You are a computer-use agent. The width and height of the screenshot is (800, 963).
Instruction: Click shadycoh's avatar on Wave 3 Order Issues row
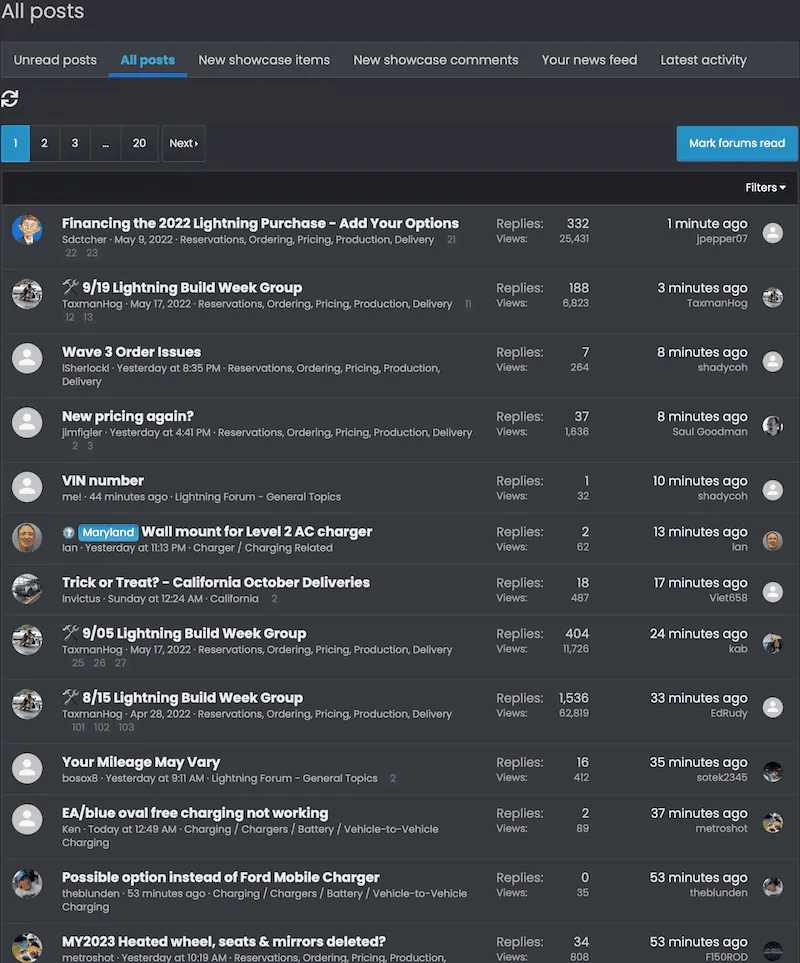772,362
